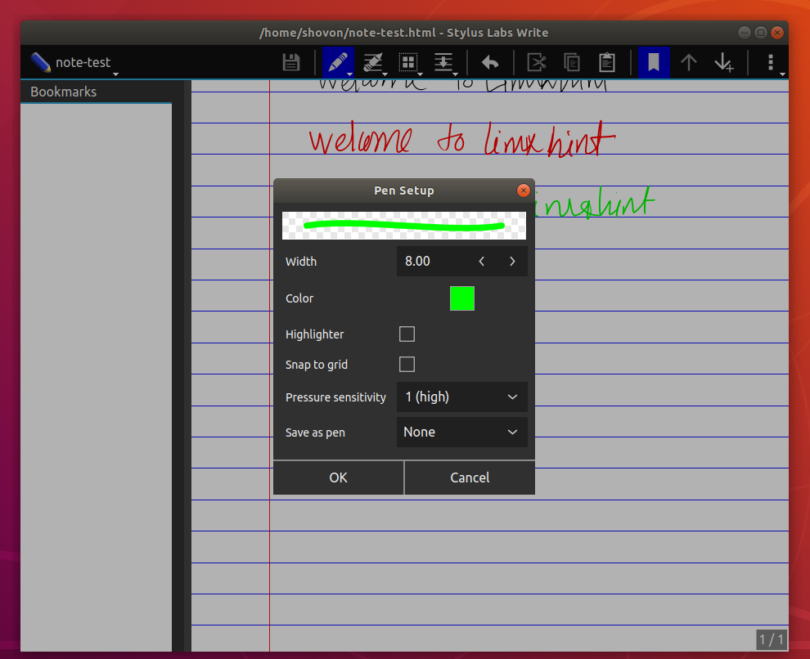Open the overflow menu with three dots
This screenshot has height=659, width=810.
[x=770, y=62]
